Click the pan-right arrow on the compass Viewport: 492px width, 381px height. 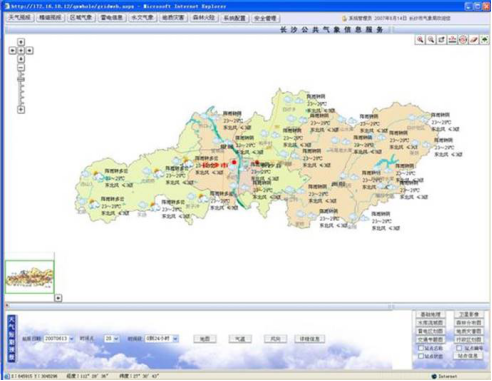tap(30, 50)
